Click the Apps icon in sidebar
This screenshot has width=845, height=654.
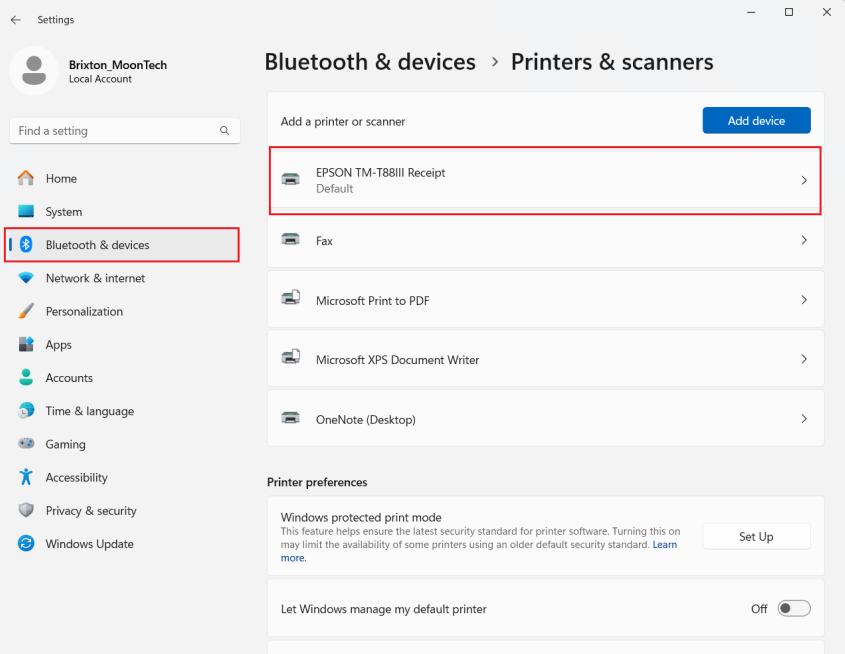(26, 344)
